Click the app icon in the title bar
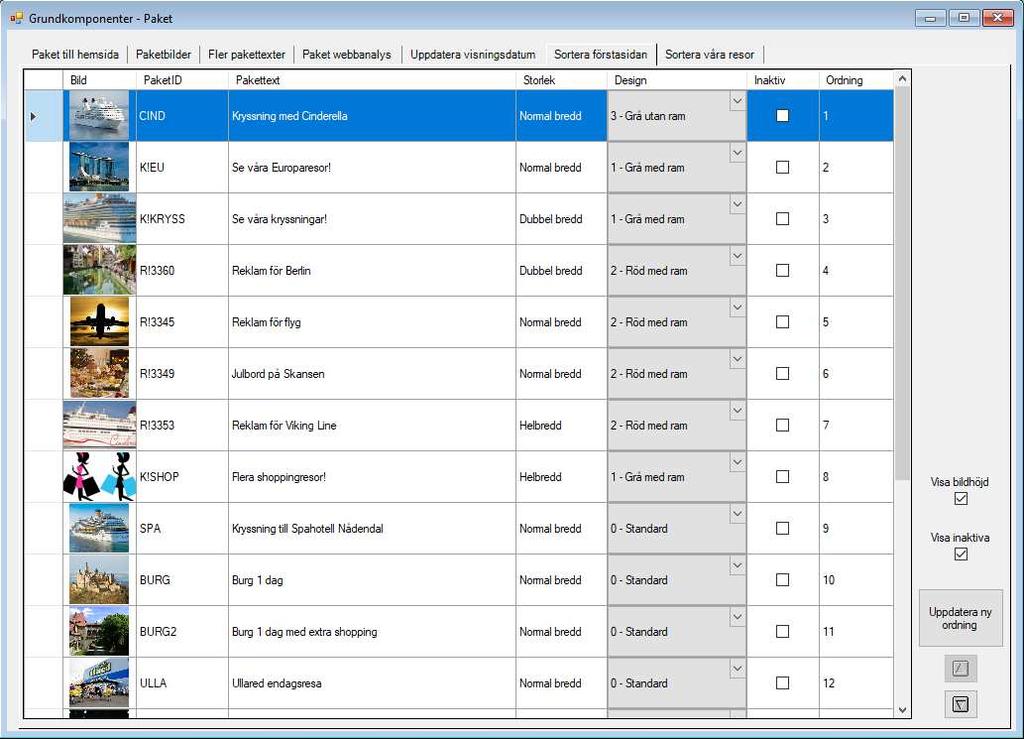Screen dimensions: 1024x739 (16, 18)
